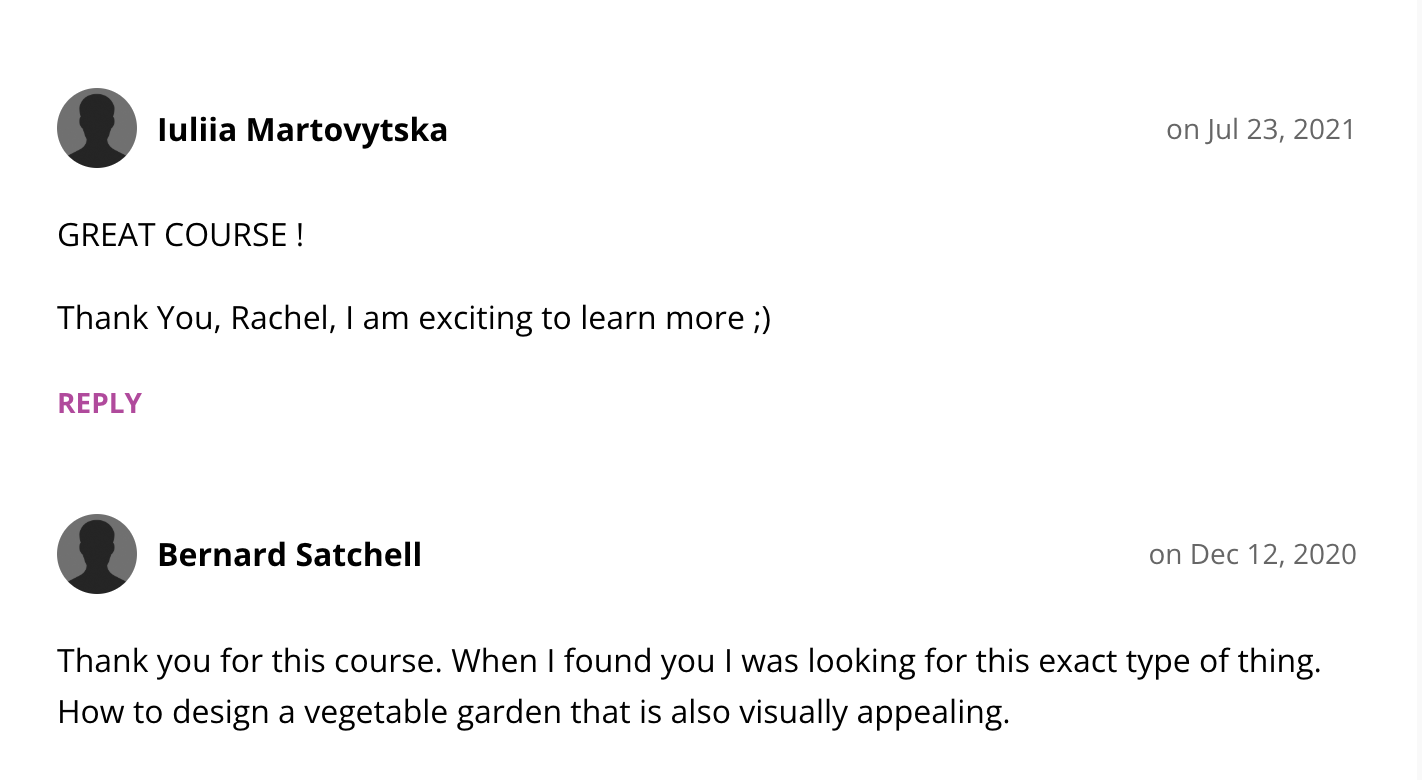
Task: Click the GREAT COURSE ! text line
Action: pyautogui.click(x=180, y=236)
